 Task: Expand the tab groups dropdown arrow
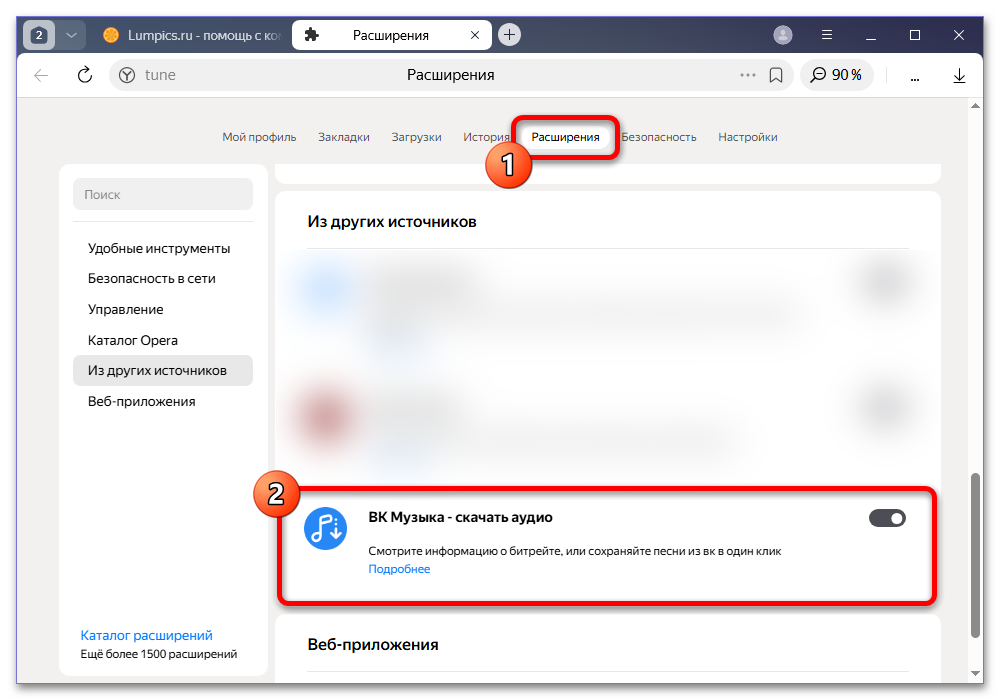pos(71,35)
